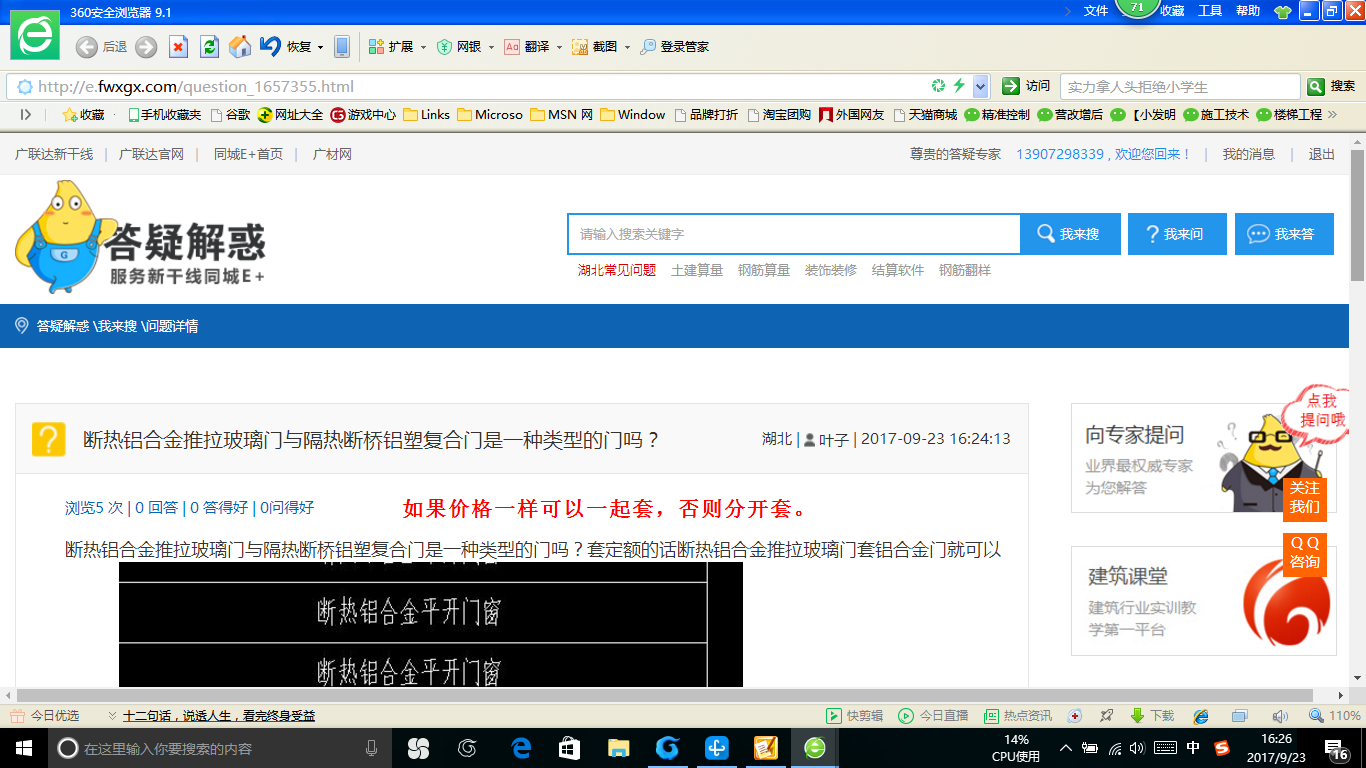The image size is (1366, 768).
Task: Stop loading with the red X icon
Action: click(x=178, y=47)
